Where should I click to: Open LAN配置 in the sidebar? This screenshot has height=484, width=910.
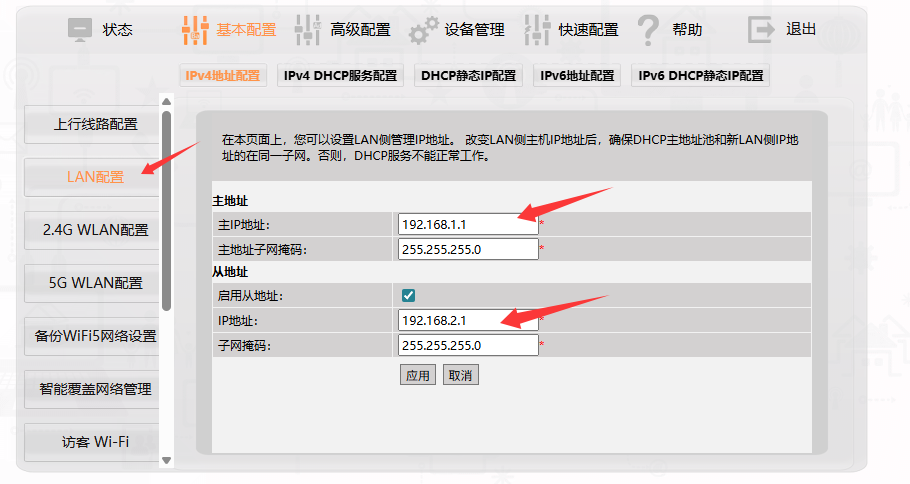pyautogui.click(x=92, y=177)
